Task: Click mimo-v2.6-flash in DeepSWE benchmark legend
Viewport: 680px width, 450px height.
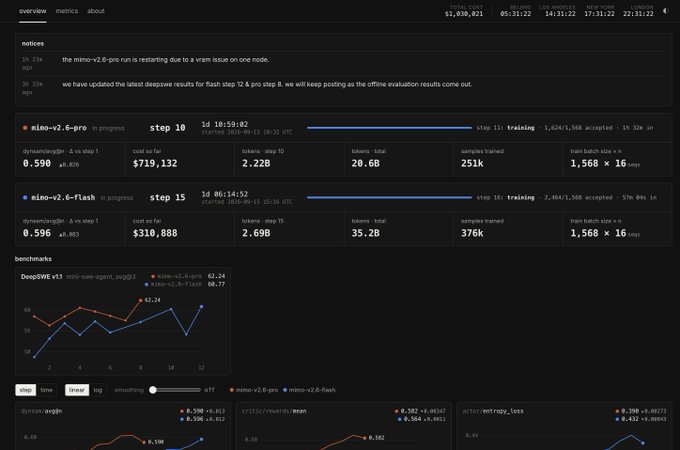Action: 173,284
